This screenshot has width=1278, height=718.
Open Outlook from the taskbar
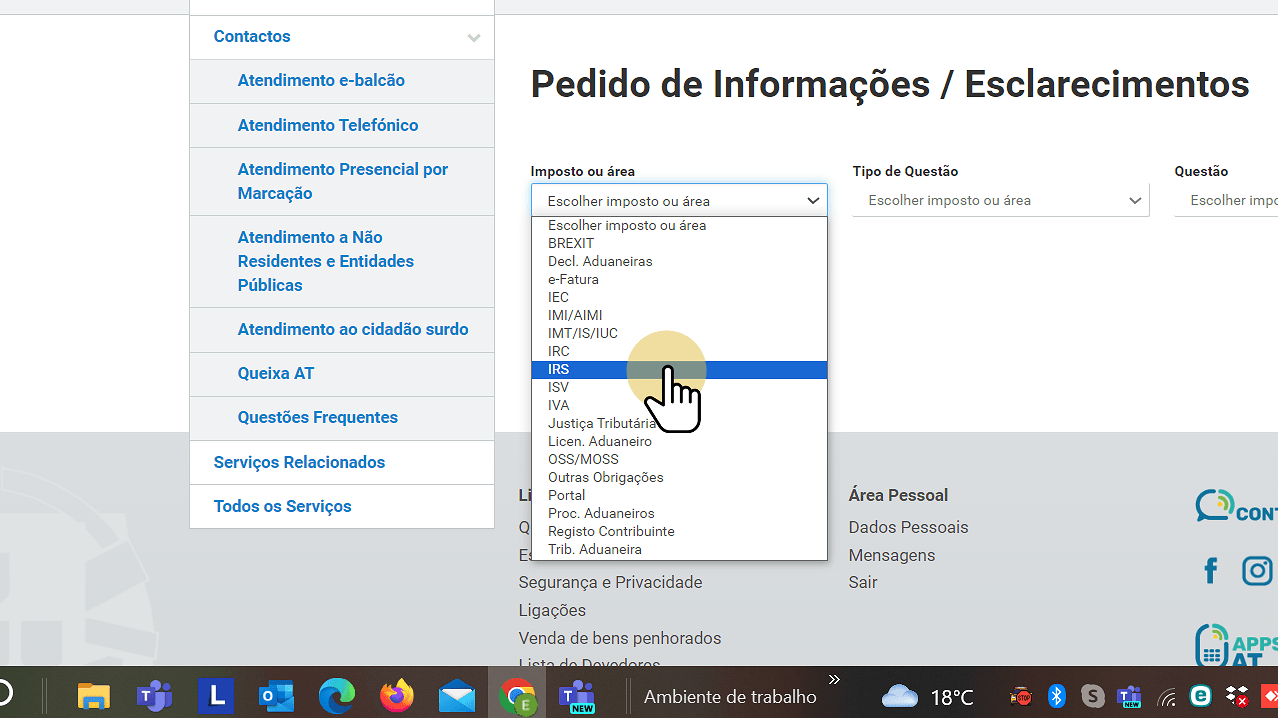pyautogui.click(x=276, y=696)
